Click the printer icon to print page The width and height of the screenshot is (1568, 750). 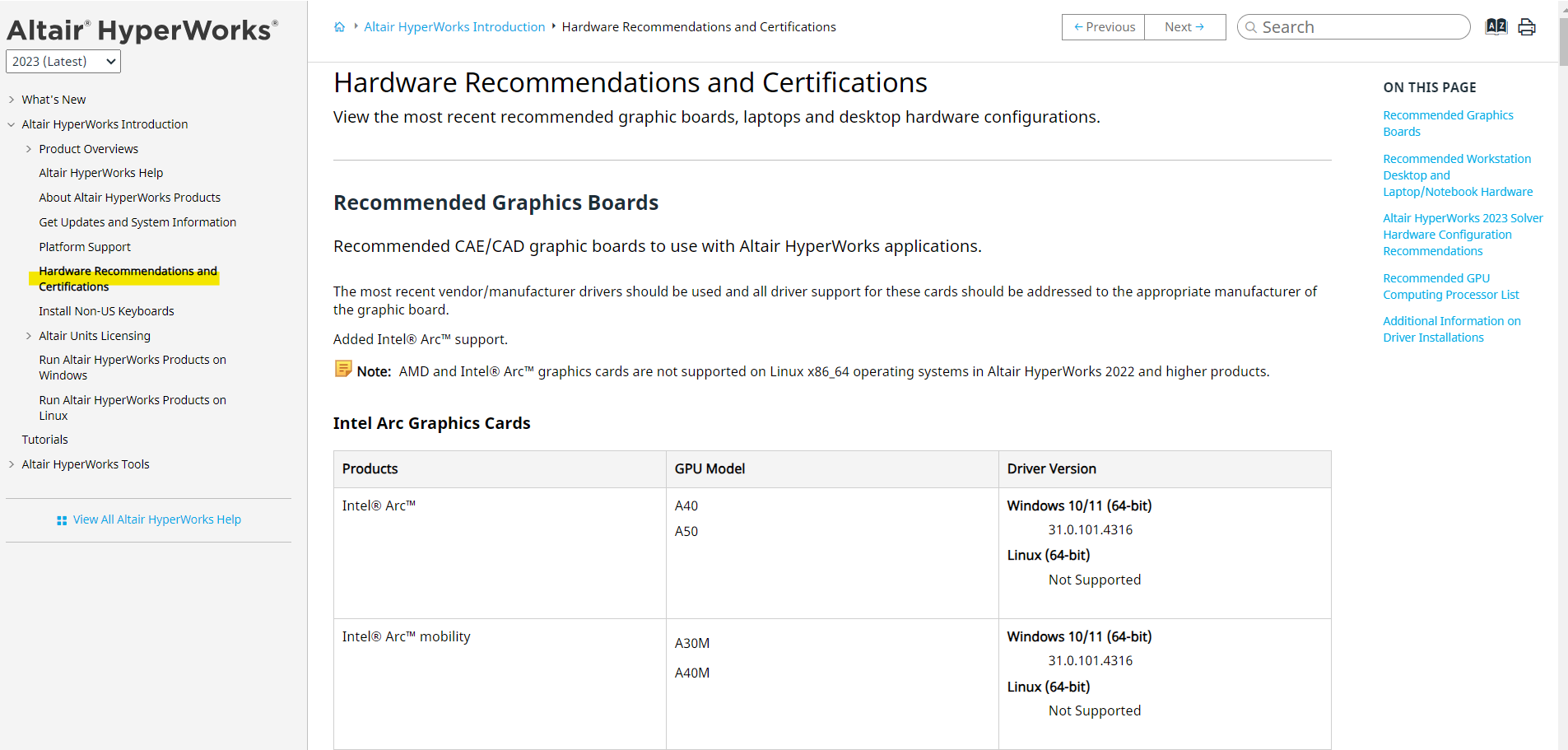pos(1527,27)
